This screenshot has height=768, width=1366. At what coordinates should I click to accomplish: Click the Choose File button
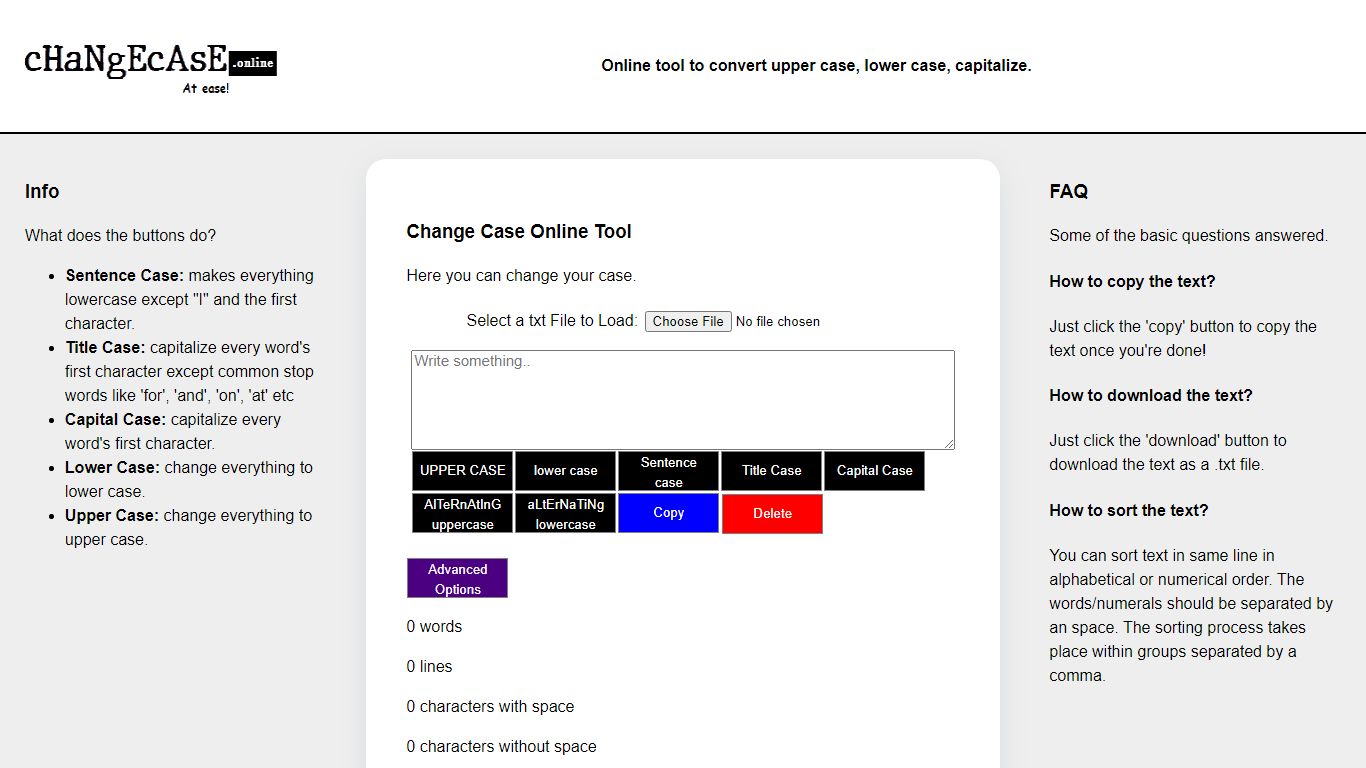coord(688,321)
